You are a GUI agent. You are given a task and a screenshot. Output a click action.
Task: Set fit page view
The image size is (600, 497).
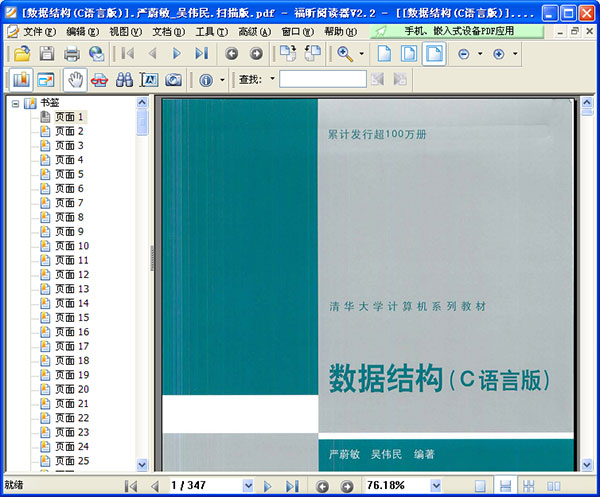coord(409,54)
